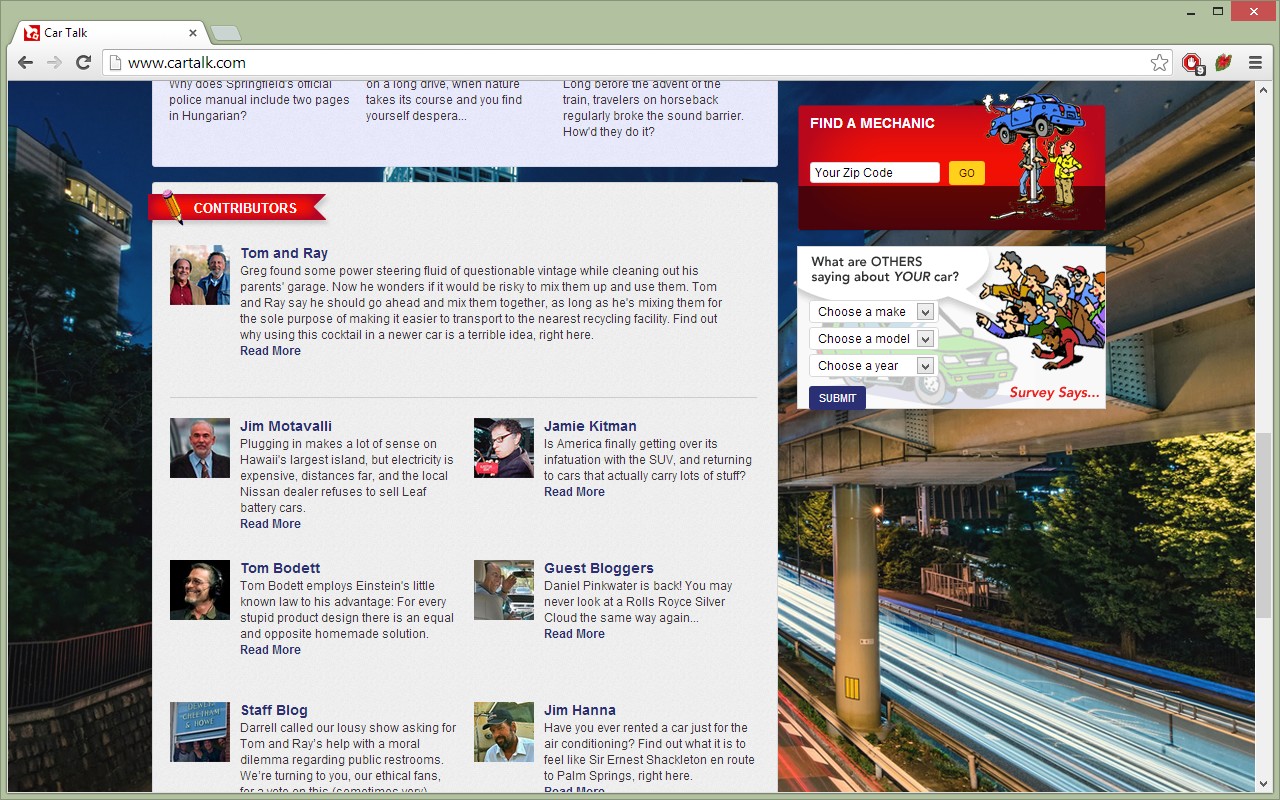Click the Jim Hanna photo thumbnail

(504, 732)
